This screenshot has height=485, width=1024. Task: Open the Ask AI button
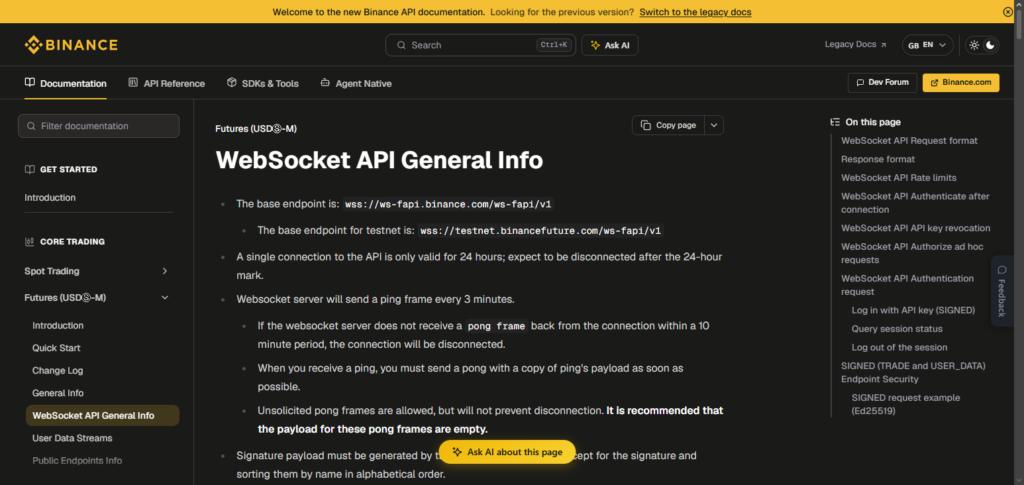[610, 45]
